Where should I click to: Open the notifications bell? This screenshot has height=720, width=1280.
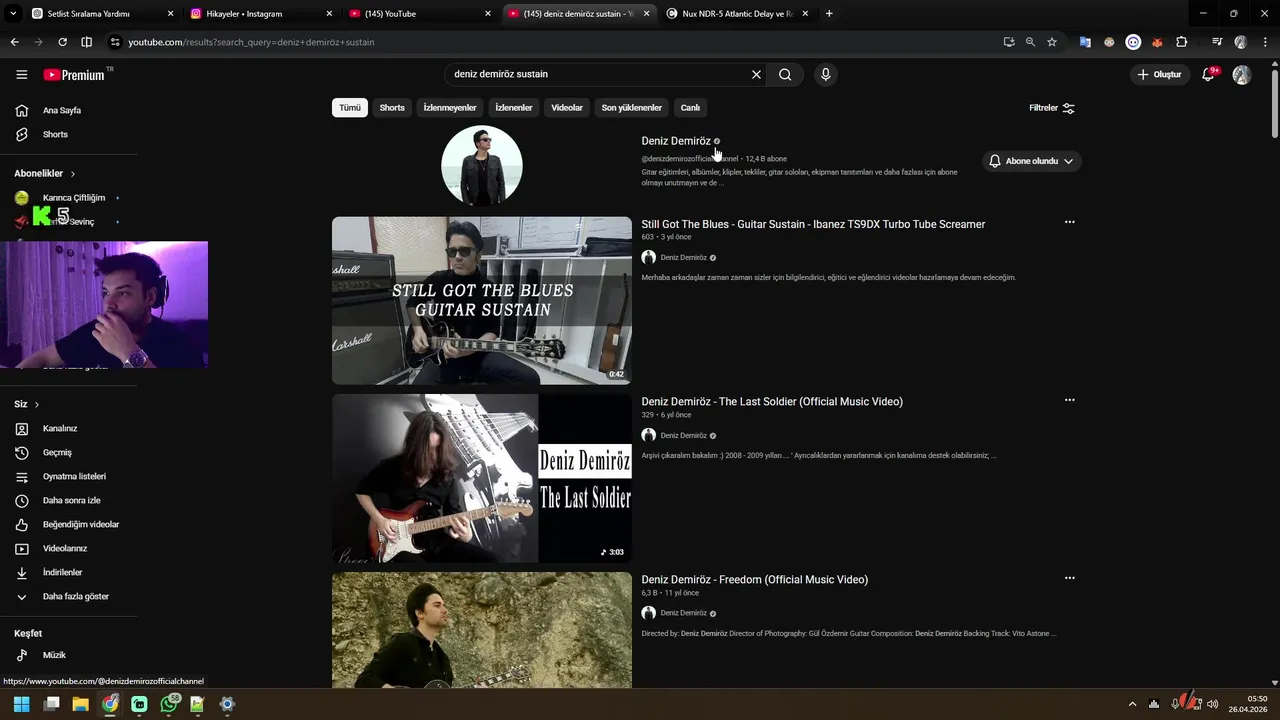[x=1208, y=74]
